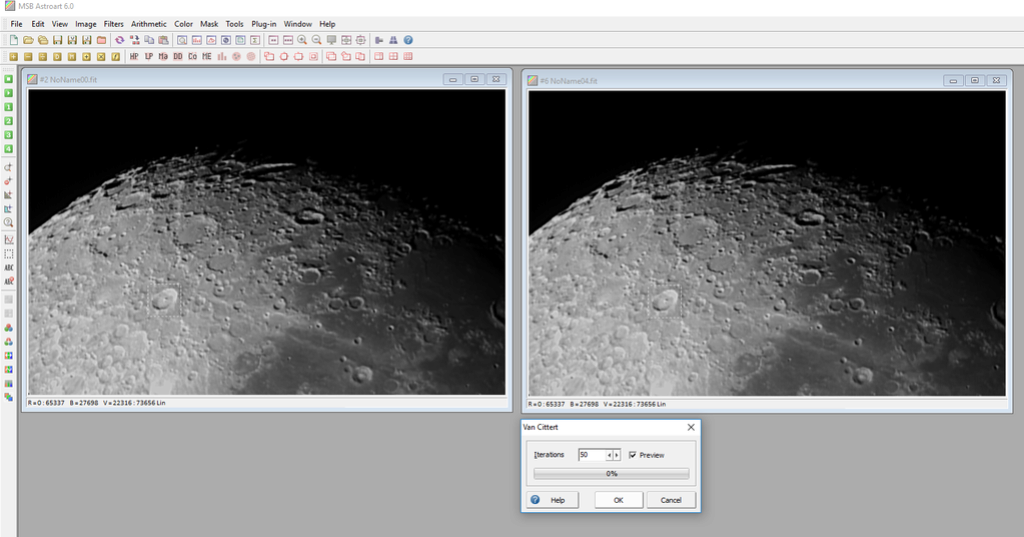Click the green number 2 sidebar icon
This screenshot has height=537, width=1024.
(x=8, y=121)
